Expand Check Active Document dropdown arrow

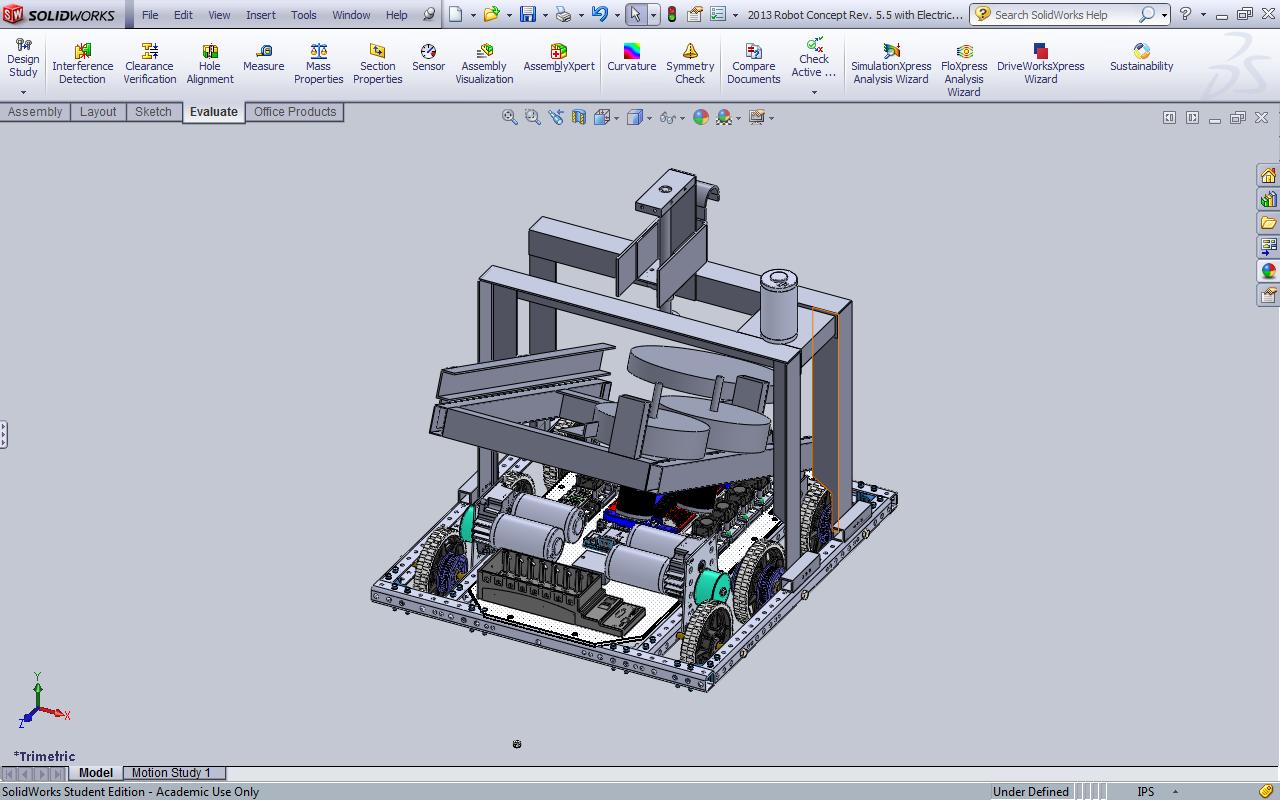814,92
